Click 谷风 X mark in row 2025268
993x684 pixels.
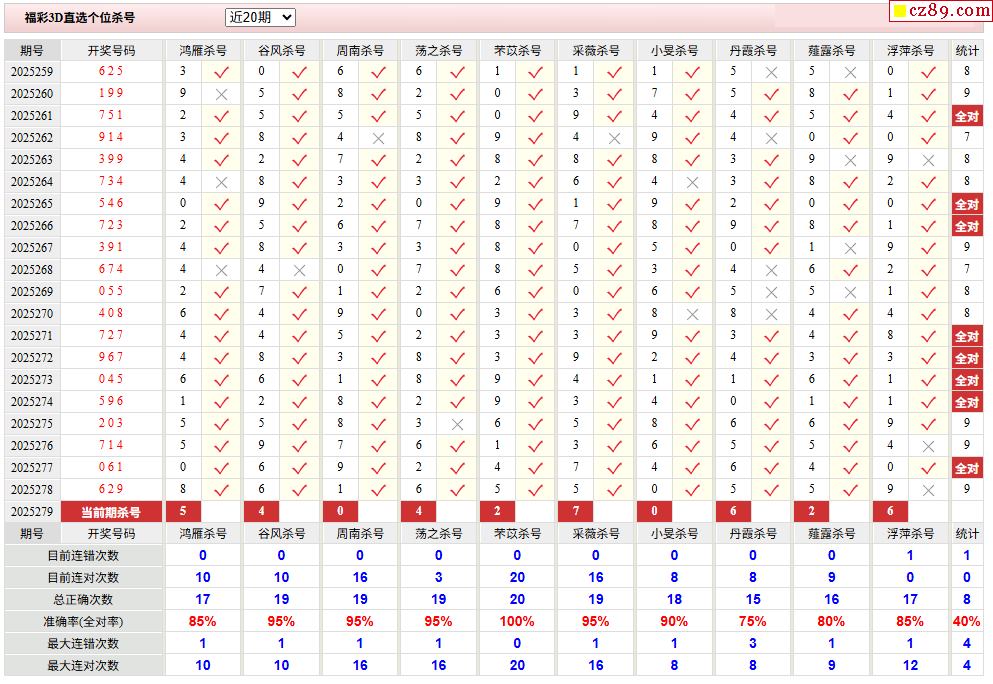pos(300,270)
